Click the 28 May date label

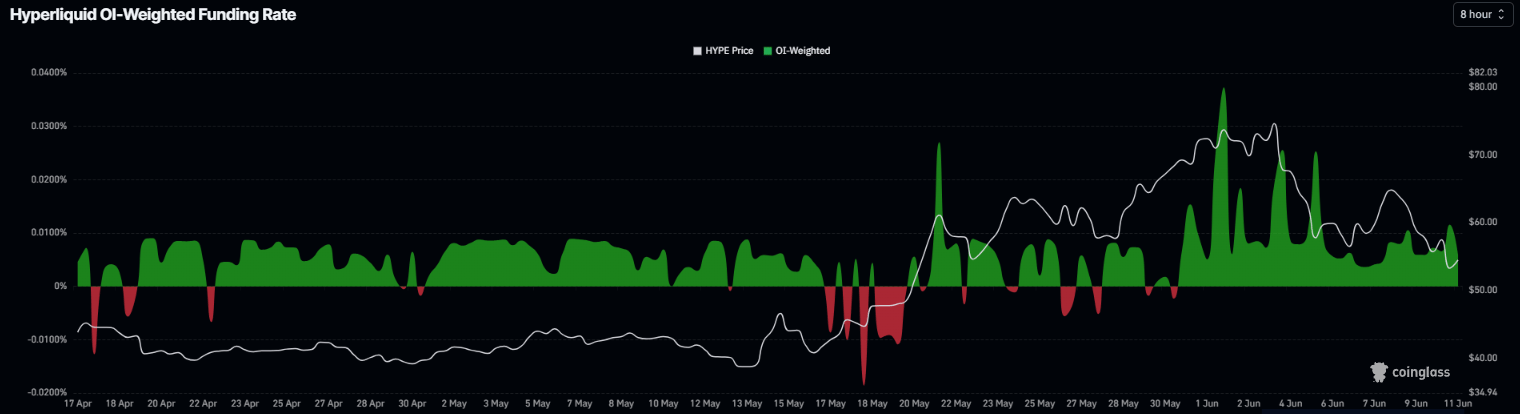1123,403
